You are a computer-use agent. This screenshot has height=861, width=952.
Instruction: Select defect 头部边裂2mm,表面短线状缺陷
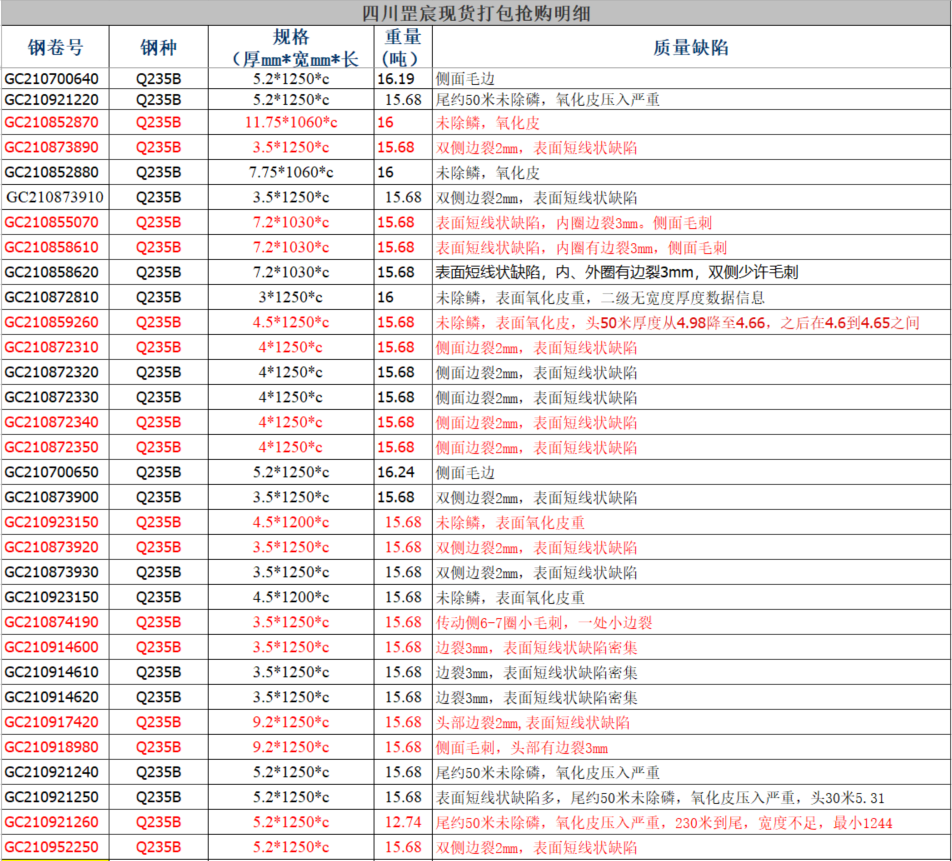pyautogui.click(x=532, y=723)
